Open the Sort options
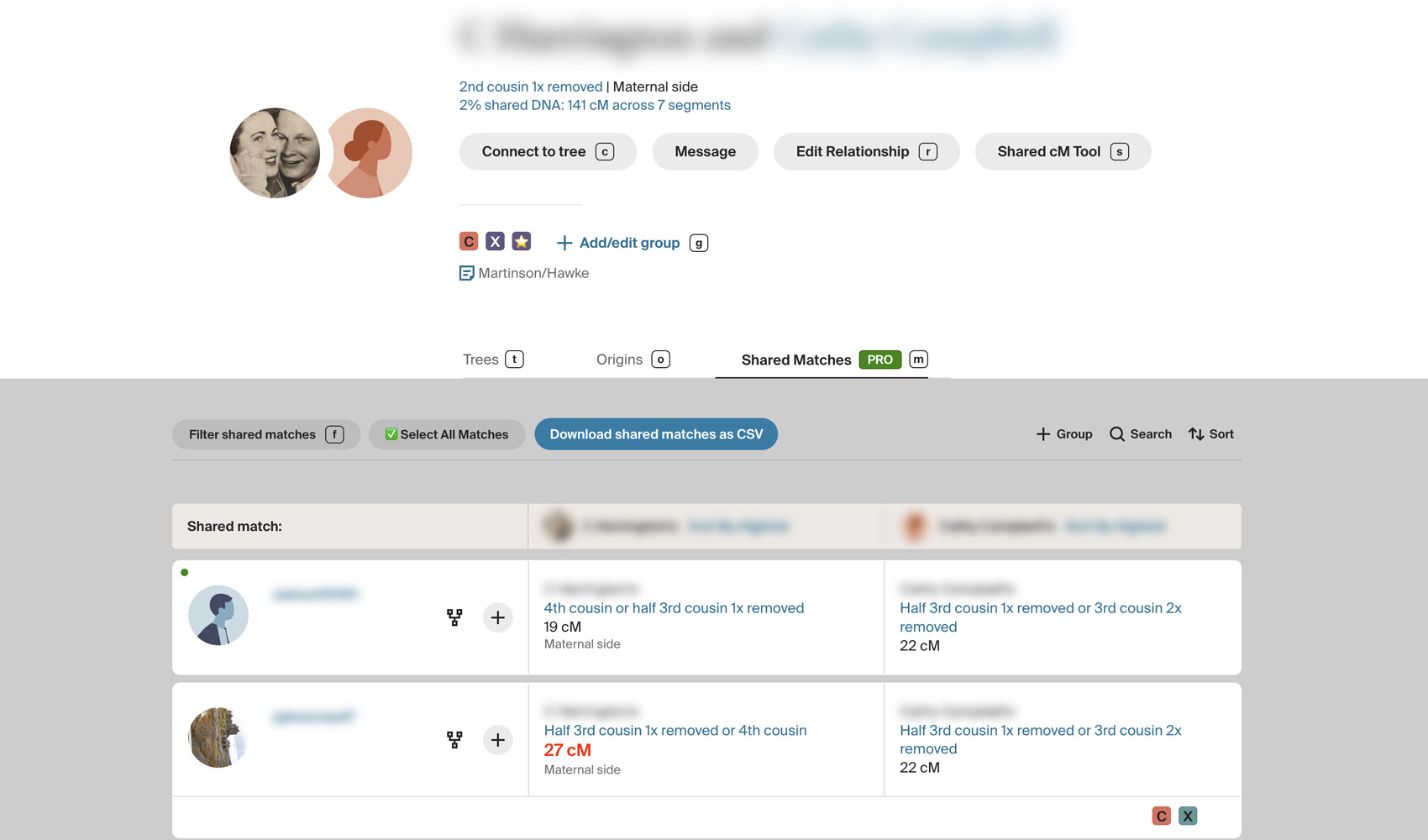Image resolution: width=1428 pixels, height=840 pixels. (x=1210, y=434)
